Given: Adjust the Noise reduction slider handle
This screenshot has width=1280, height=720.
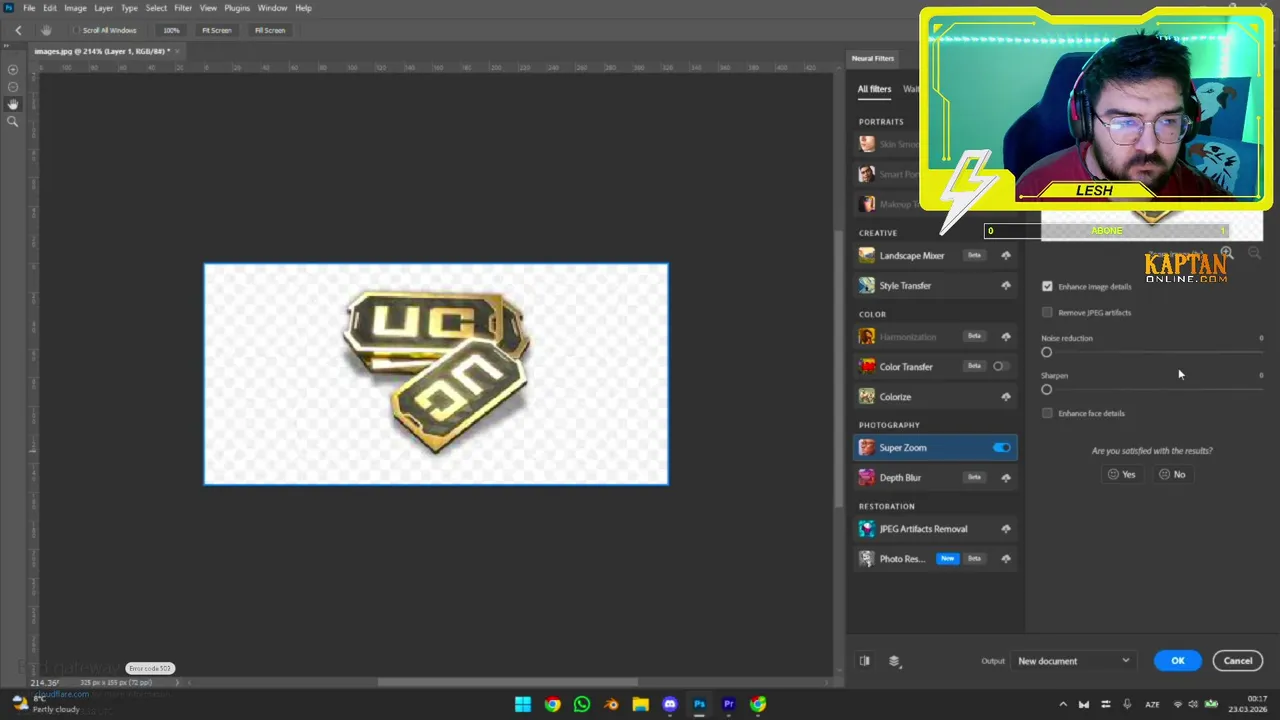Looking at the screenshot, I should pos(1047,352).
